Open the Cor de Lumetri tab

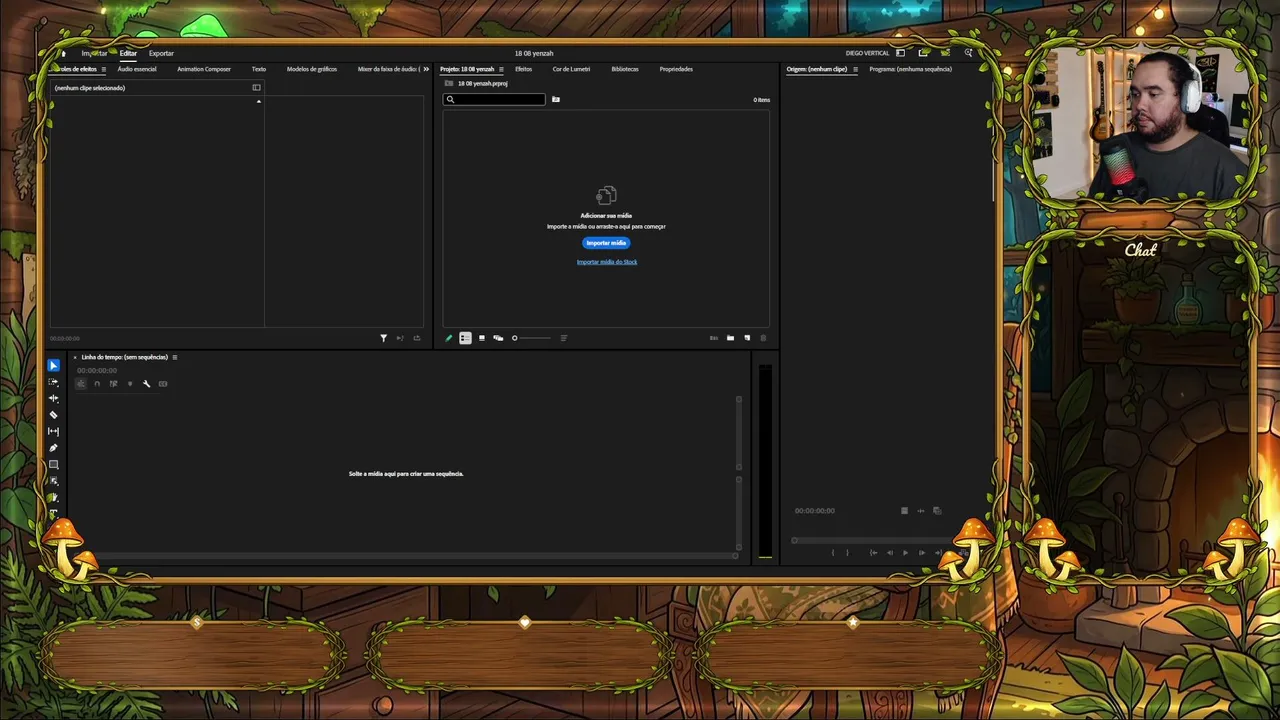(571, 69)
